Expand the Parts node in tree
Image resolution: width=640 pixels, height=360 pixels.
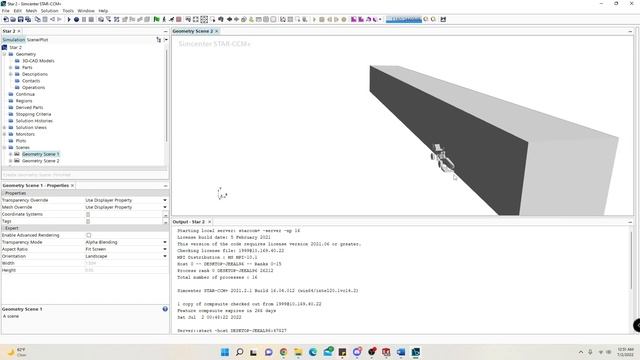click(11, 67)
